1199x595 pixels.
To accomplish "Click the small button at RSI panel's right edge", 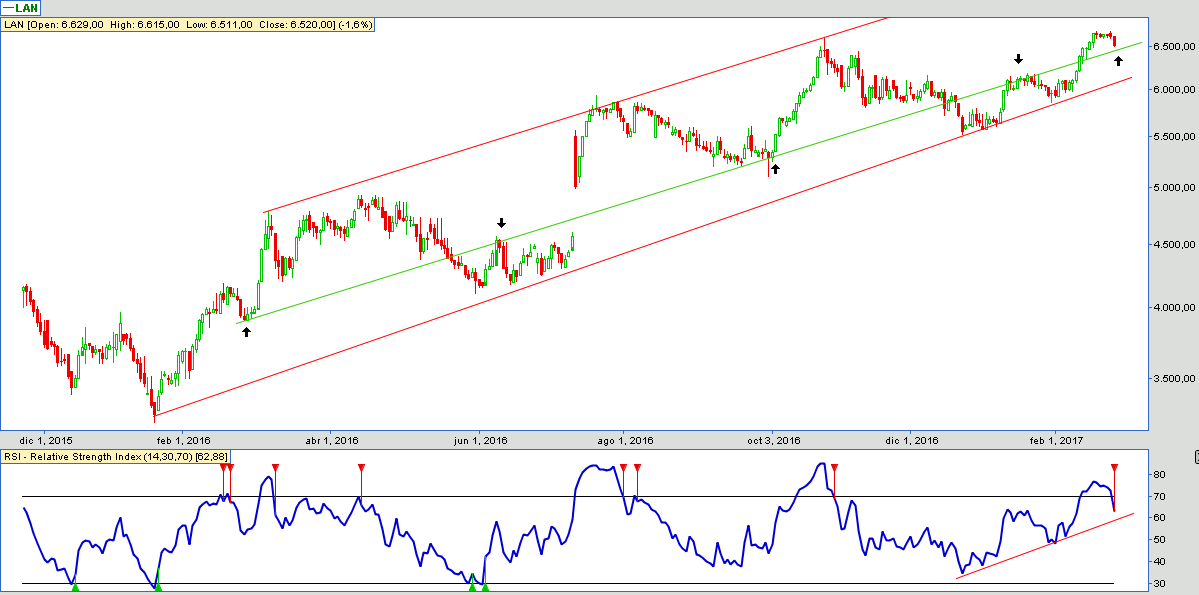I will point(1196,457).
